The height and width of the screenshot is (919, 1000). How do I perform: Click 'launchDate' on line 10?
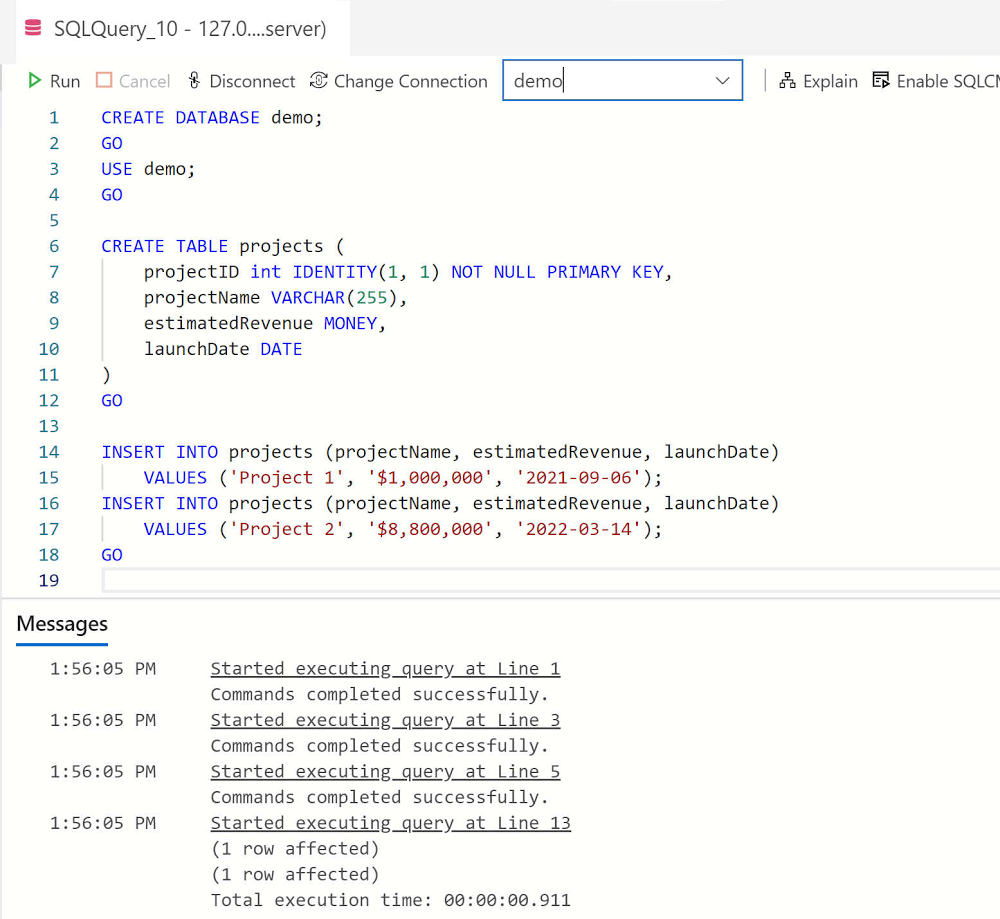tap(196, 349)
